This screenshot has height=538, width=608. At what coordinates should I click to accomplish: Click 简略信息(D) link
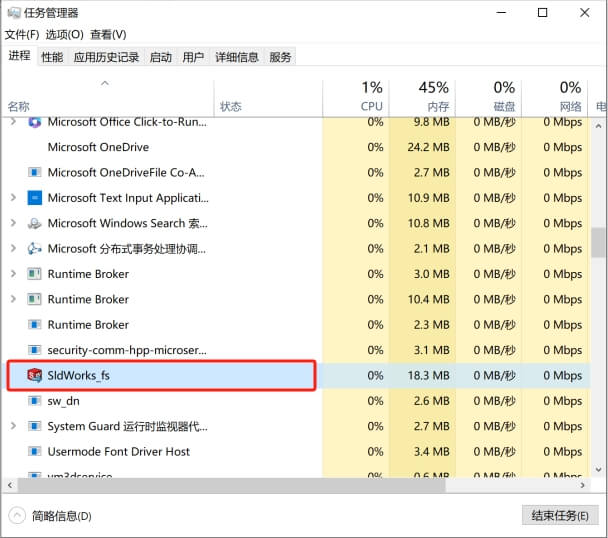pyautogui.click(x=62, y=516)
